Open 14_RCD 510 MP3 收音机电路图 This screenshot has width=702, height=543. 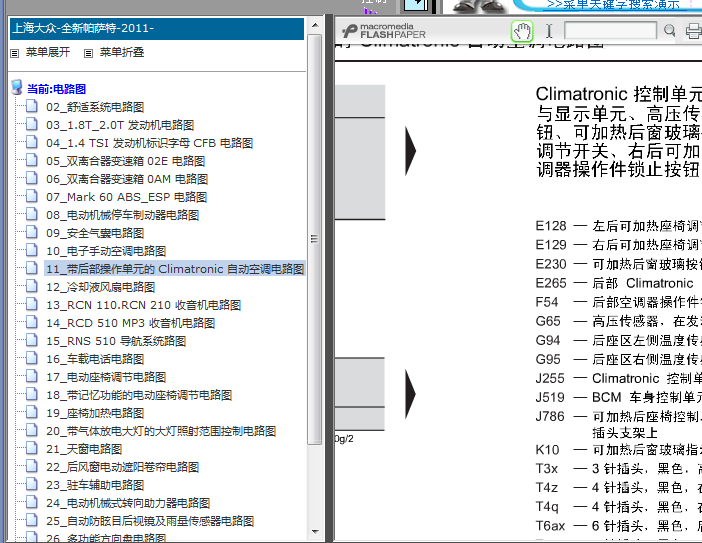pos(131,323)
